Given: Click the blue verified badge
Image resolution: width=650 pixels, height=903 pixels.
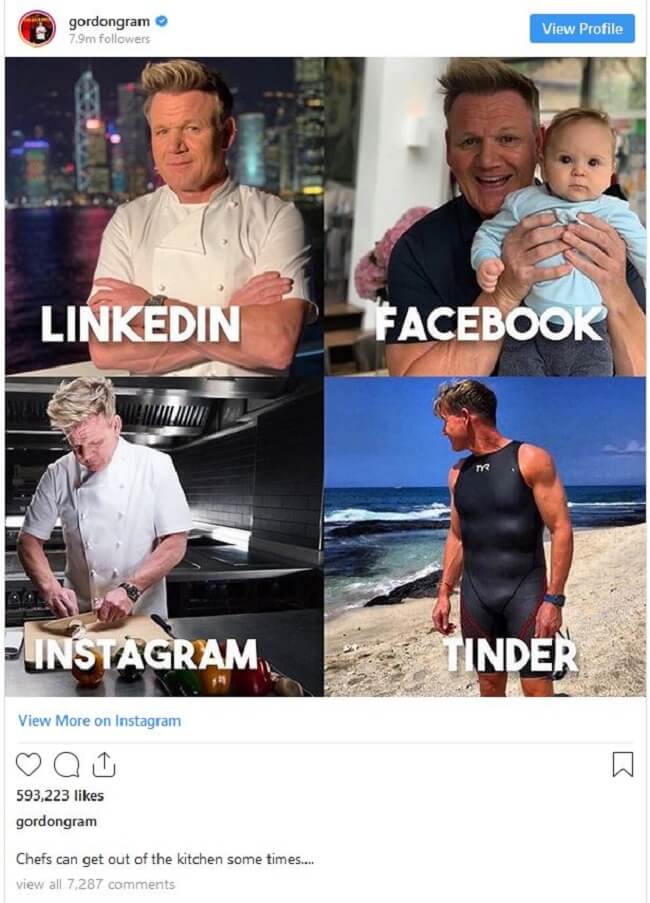Looking at the screenshot, I should click(162, 21).
